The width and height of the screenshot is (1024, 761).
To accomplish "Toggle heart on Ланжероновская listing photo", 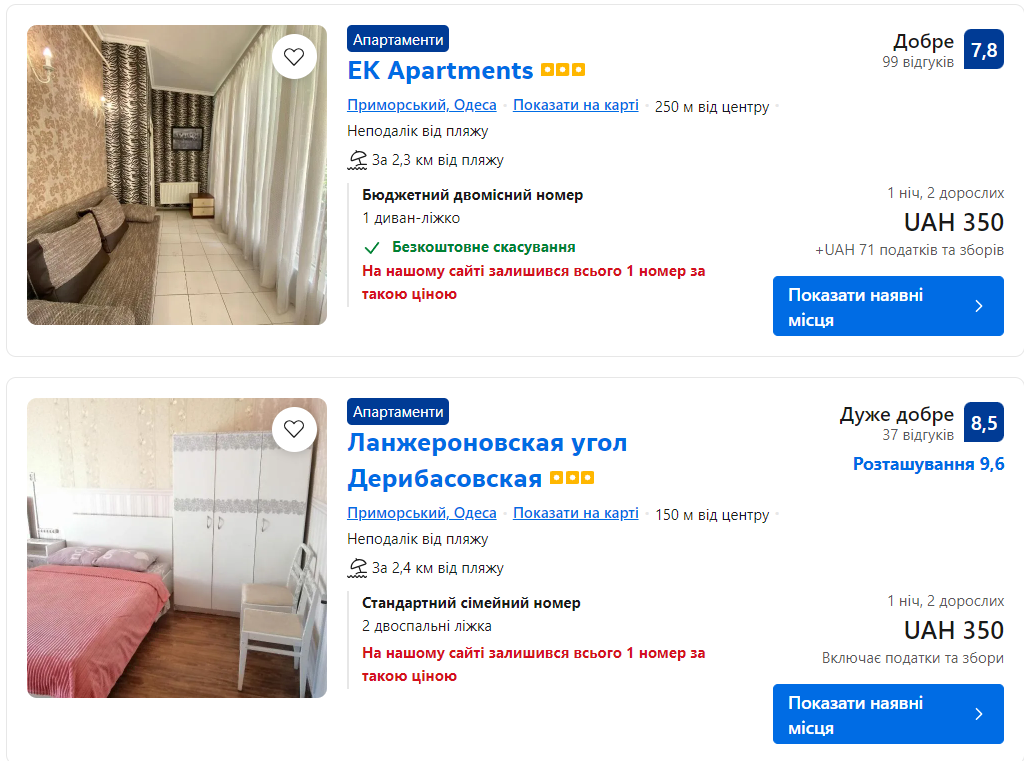I will (294, 429).
